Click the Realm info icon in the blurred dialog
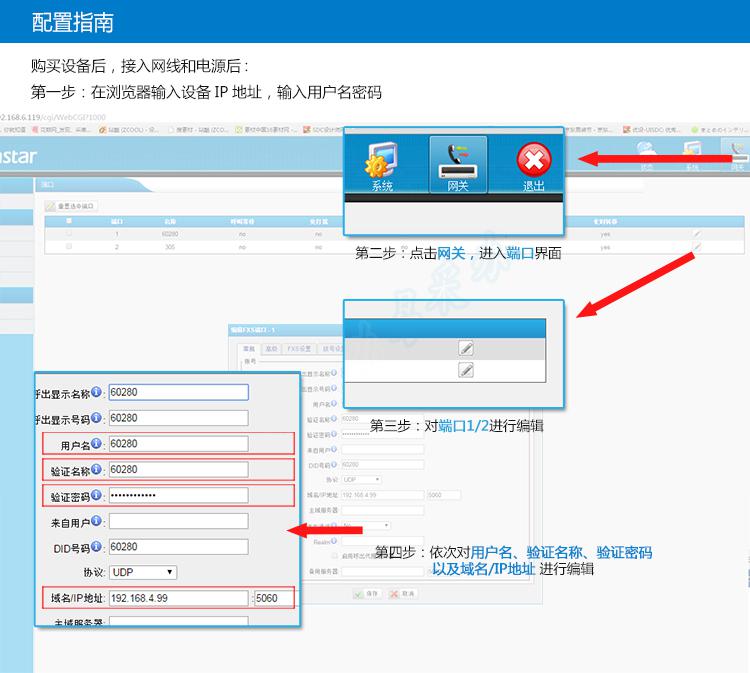 pos(334,541)
